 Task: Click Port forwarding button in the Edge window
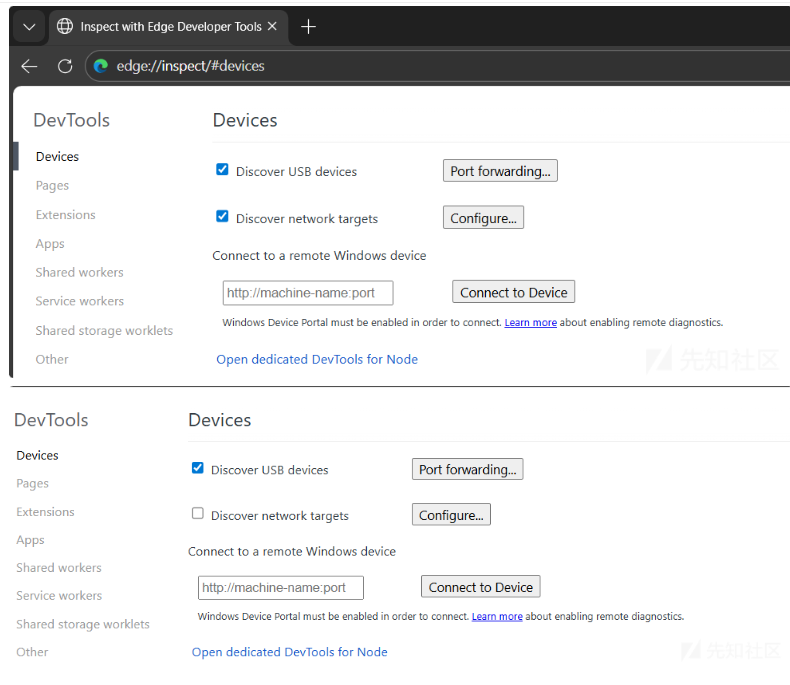[500, 171]
